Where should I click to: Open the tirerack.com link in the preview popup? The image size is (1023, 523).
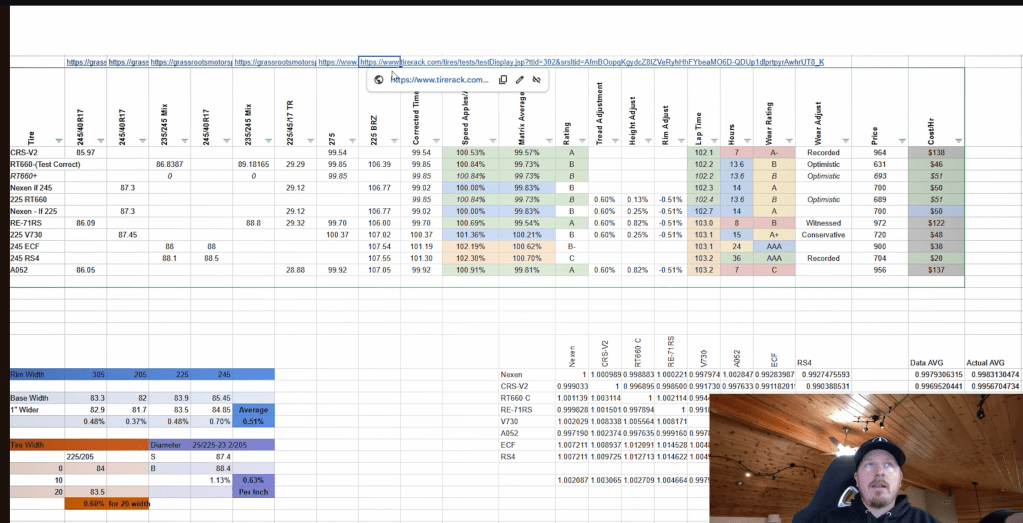439,80
